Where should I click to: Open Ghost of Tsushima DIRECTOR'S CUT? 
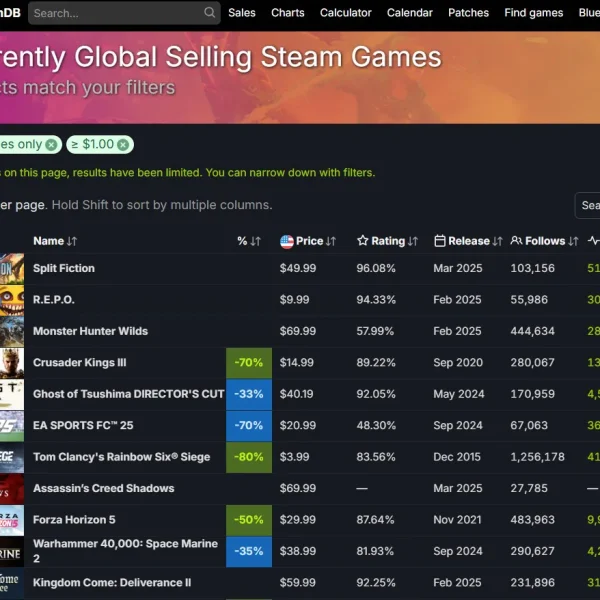coord(129,394)
